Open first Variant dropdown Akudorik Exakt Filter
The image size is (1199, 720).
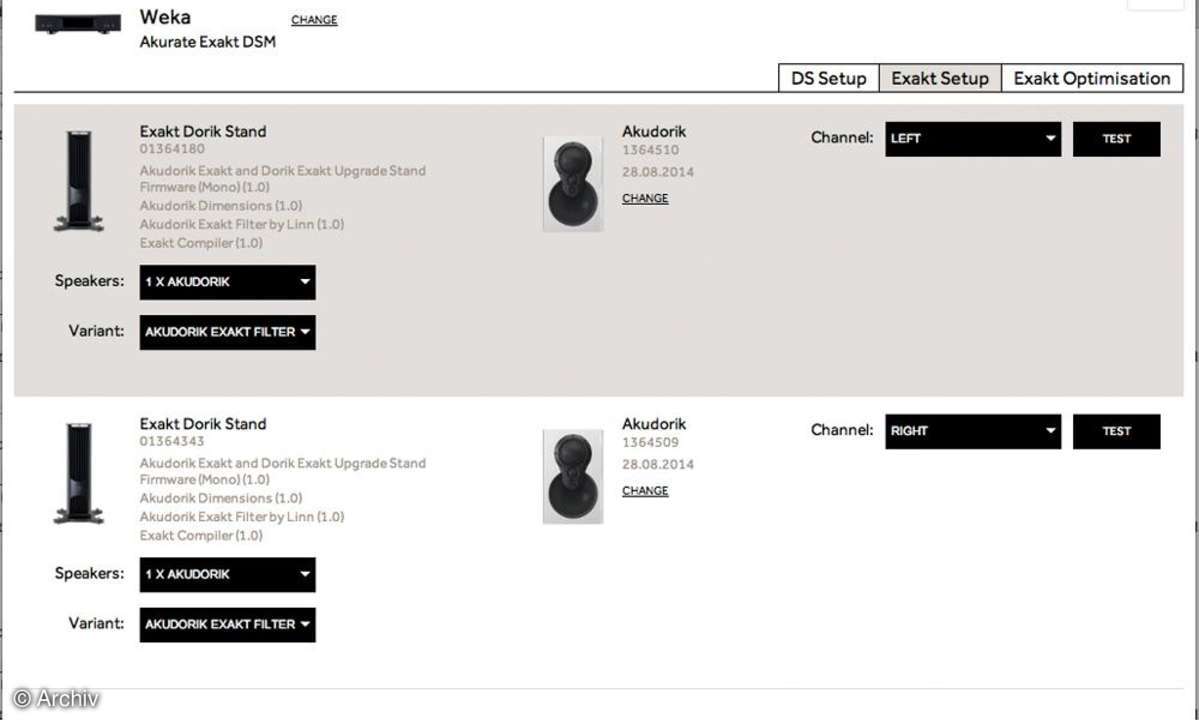pyautogui.click(x=227, y=332)
